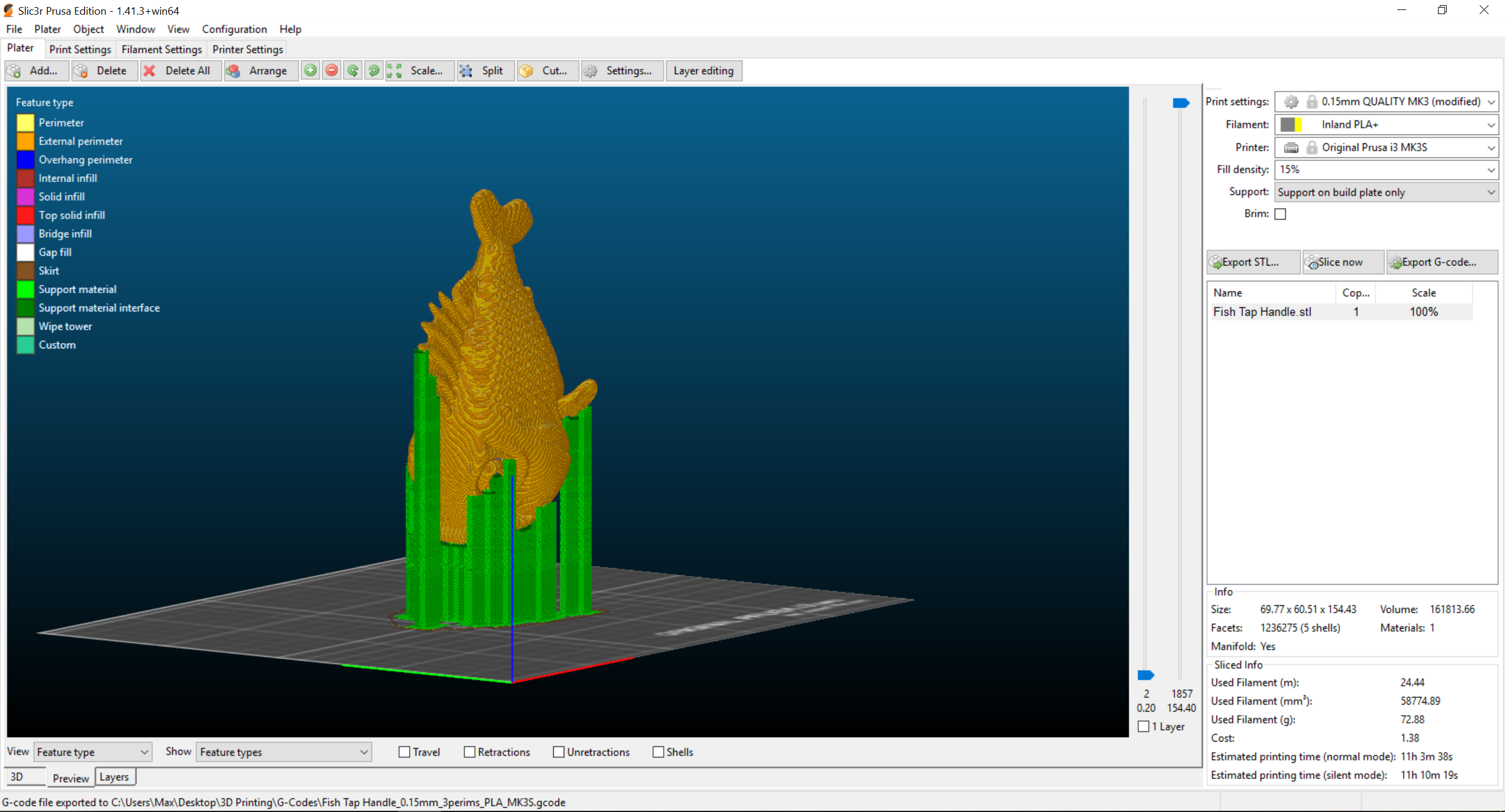This screenshot has height=812, width=1505.
Task: Select the Plater tab
Action: pos(21,48)
